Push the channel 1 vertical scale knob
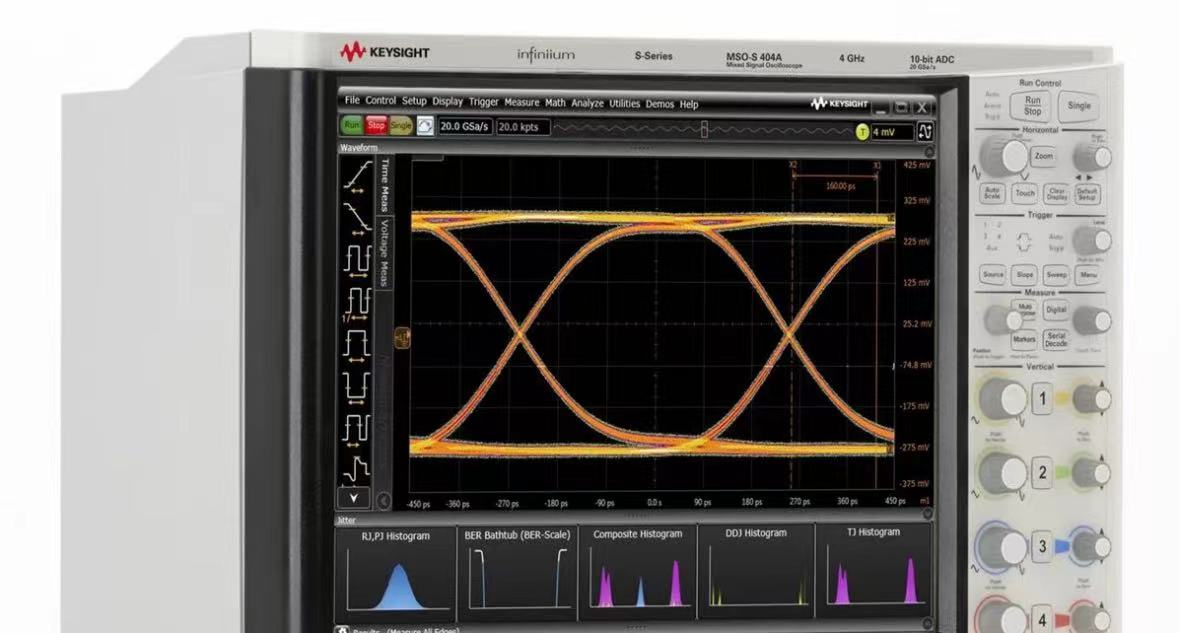The height and width of the screenshot is (633, 1179). pos(1002,398)
